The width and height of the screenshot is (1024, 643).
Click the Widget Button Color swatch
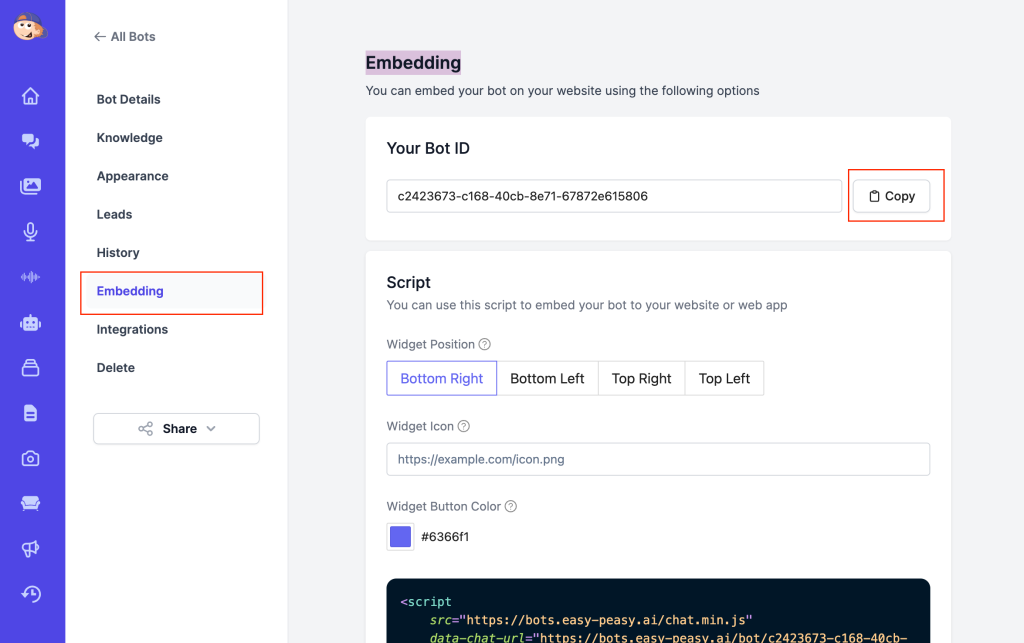[x=400, y=537]
